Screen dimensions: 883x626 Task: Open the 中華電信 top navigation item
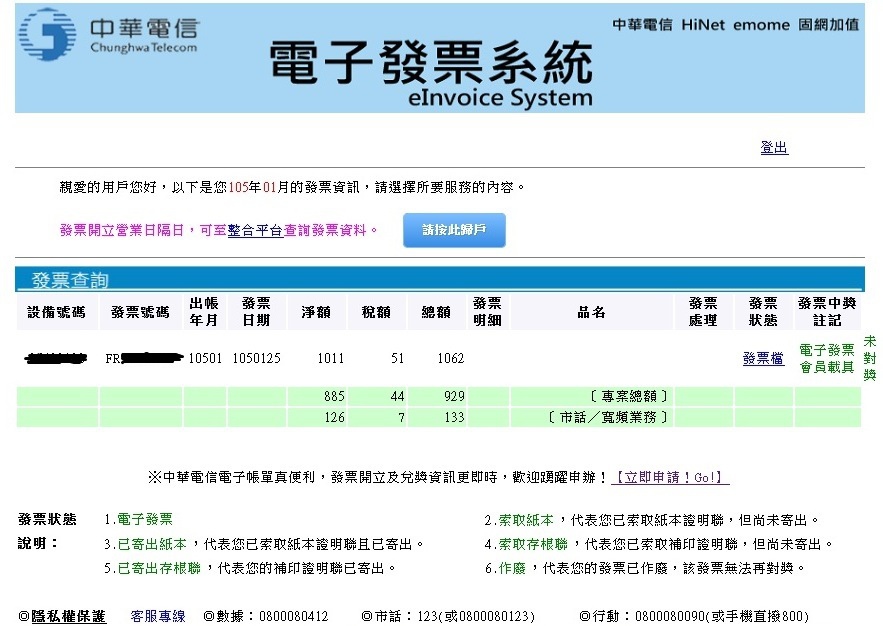coord(639,25)
